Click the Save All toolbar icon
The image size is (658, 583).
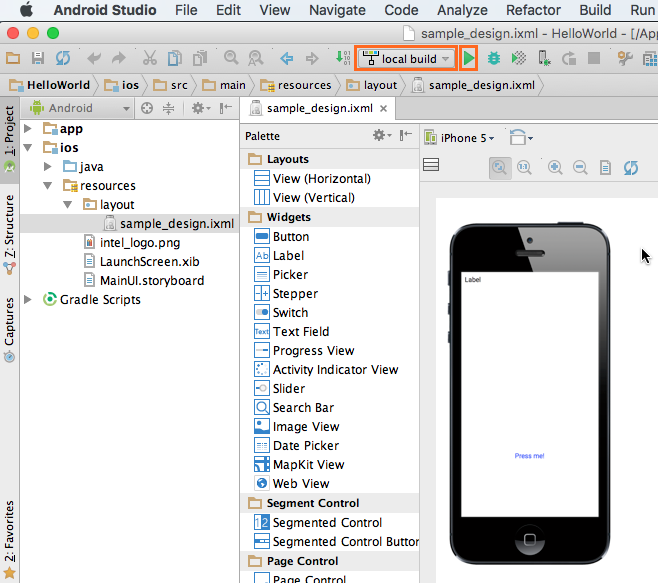click(x=38, y=59)
